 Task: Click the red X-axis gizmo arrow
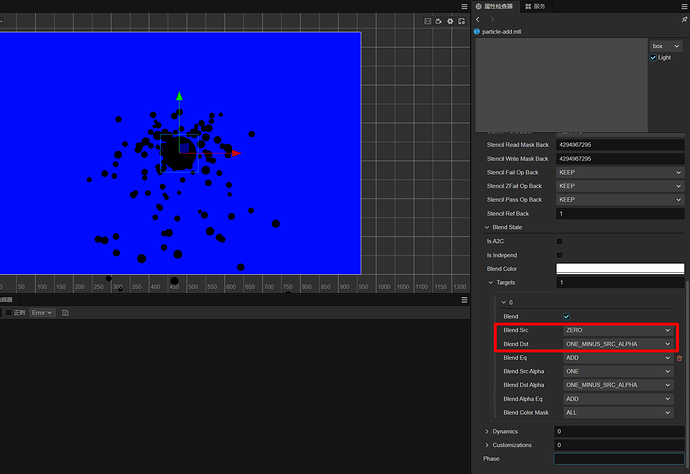pos(237,153)
